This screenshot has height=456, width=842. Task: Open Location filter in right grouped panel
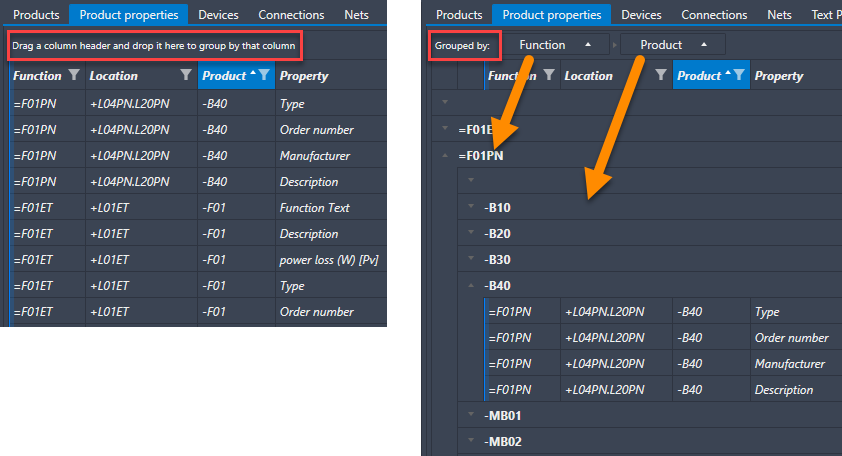661,75
